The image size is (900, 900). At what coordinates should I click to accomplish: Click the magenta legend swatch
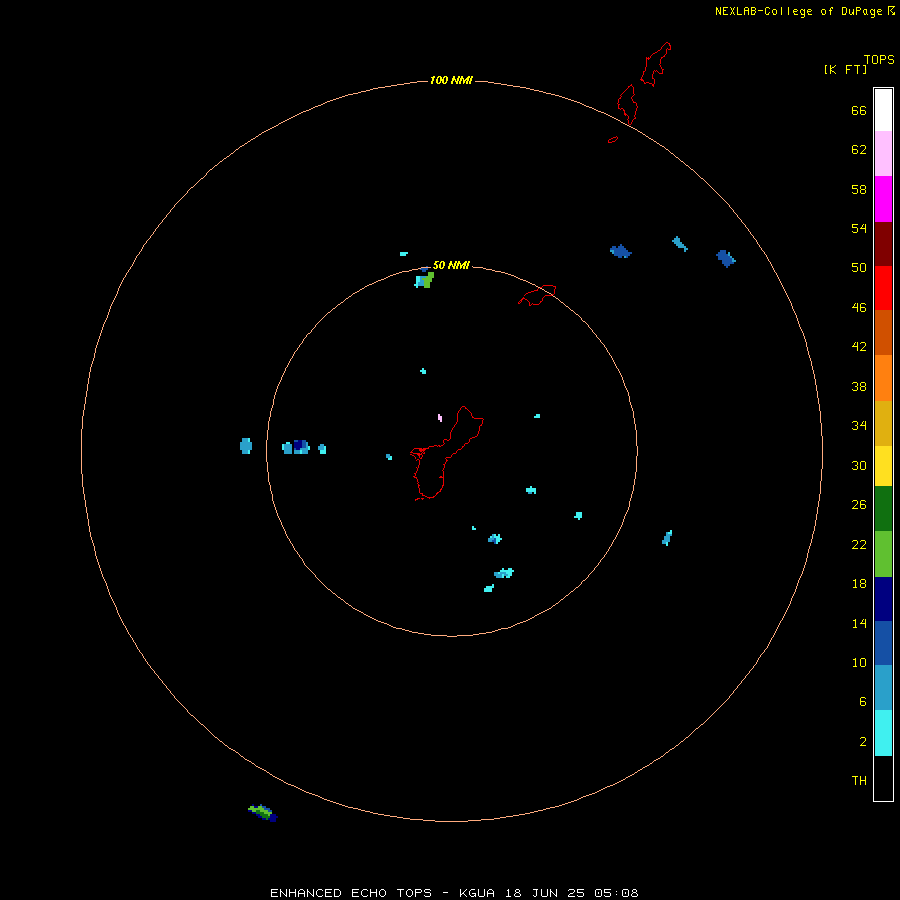[x=883, y=199]
